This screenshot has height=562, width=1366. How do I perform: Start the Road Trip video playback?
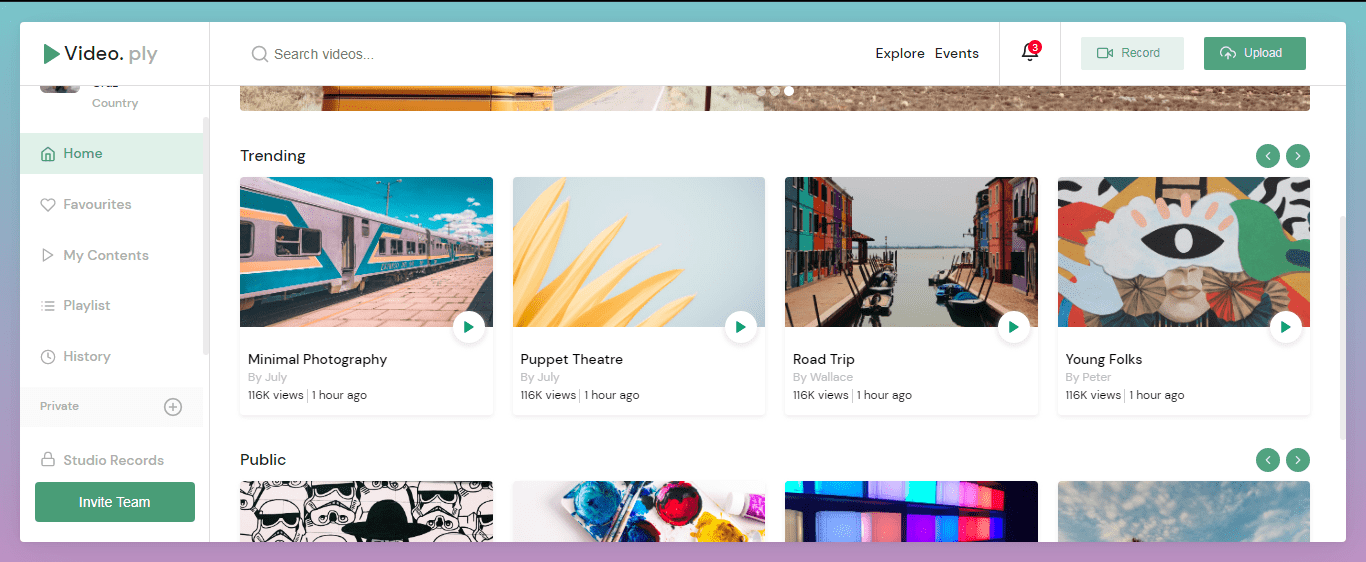pyautogui.click(x=1013, y=327)
